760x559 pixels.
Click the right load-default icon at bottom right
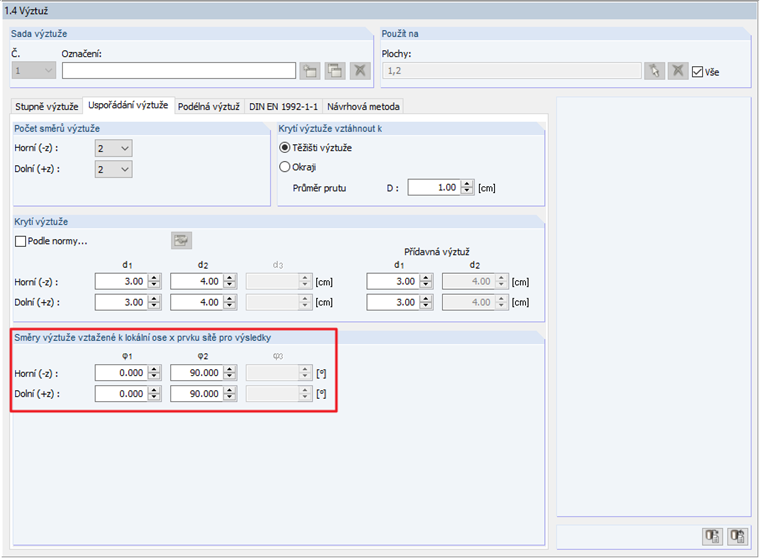coord(737,536)
